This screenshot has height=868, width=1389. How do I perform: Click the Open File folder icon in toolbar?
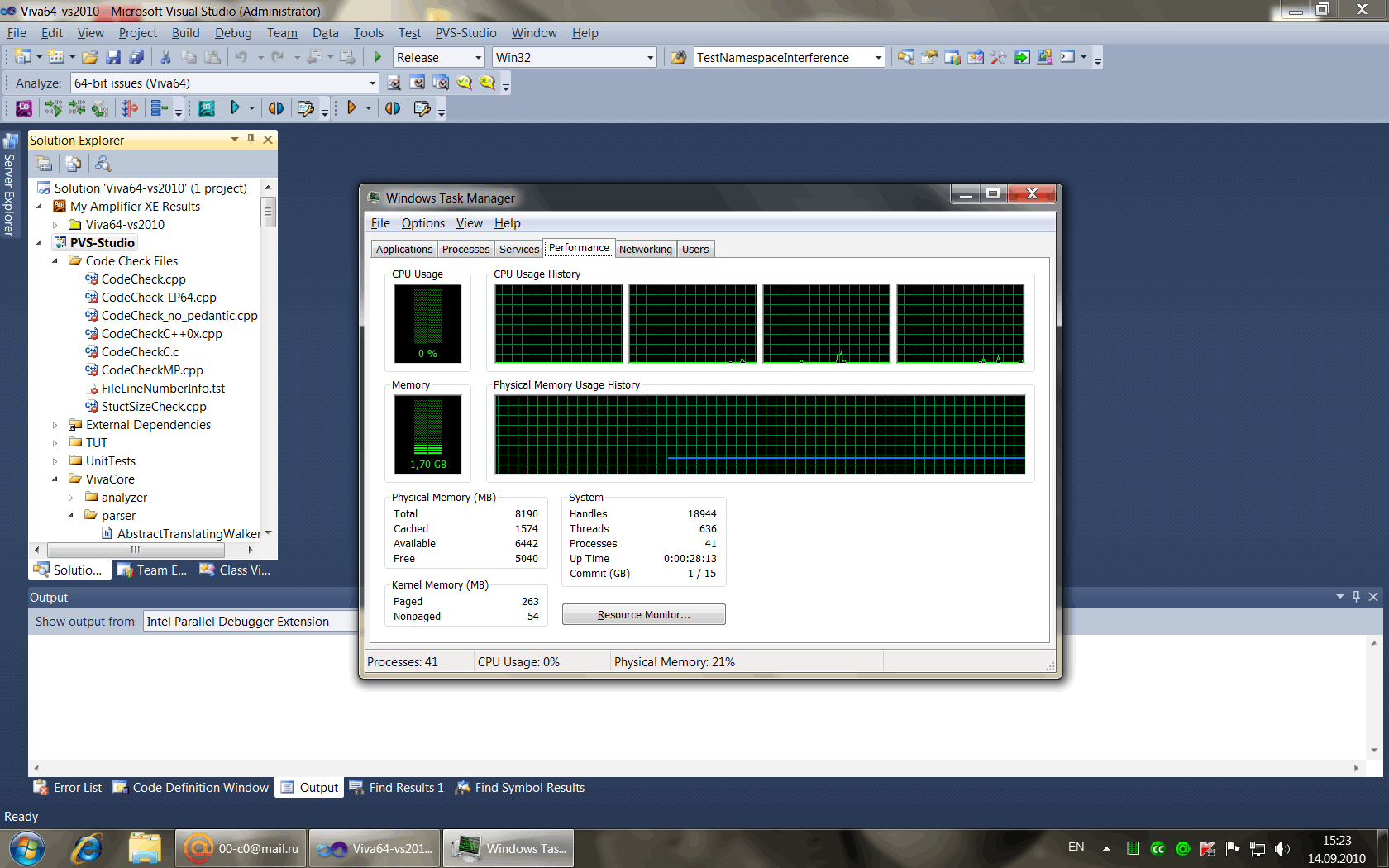click(90, 58)
